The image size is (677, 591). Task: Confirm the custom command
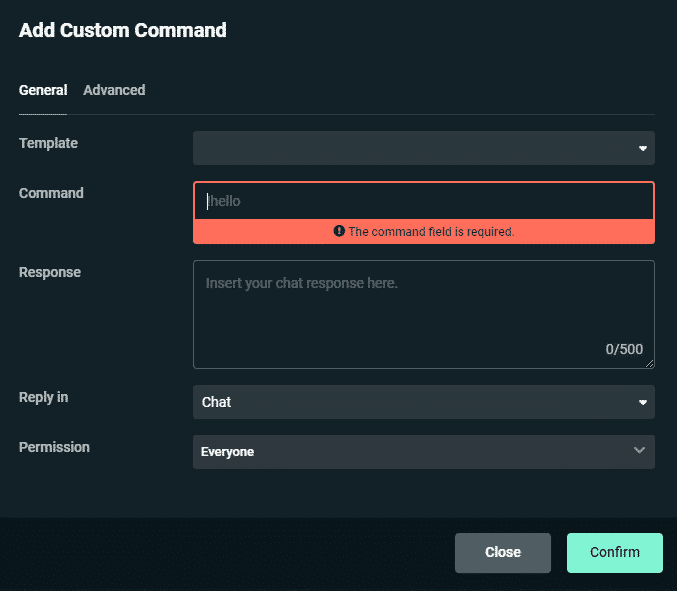point(614,553)
